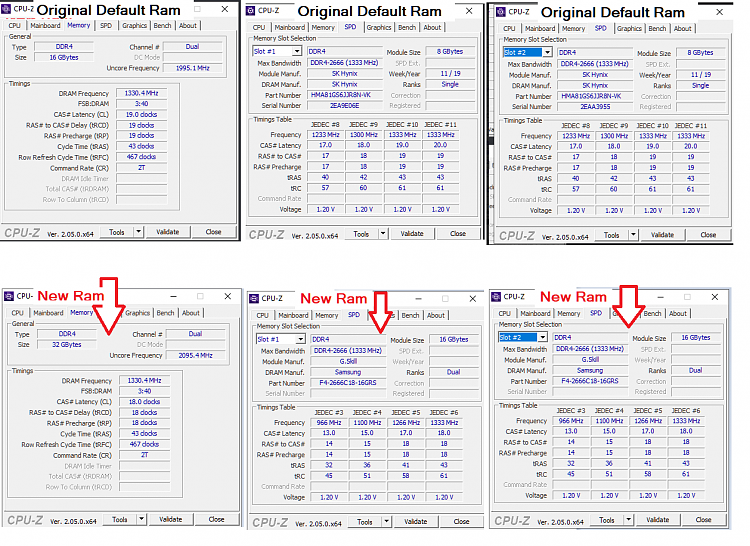Open Slot #1 dropdown in Original Ram SPD window
The width and height of the screenshot is (750, 546).
[297, 51]
